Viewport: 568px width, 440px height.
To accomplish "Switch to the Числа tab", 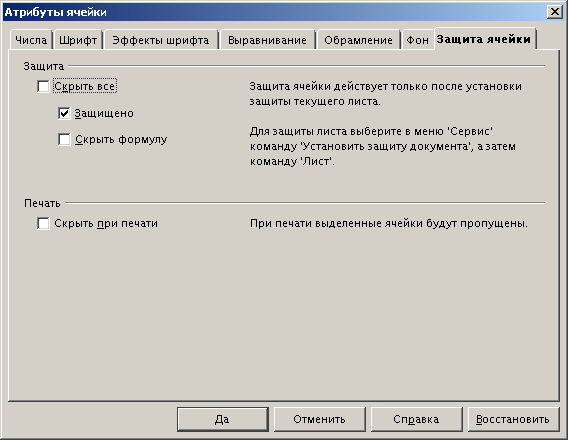I will coord(31,40).
